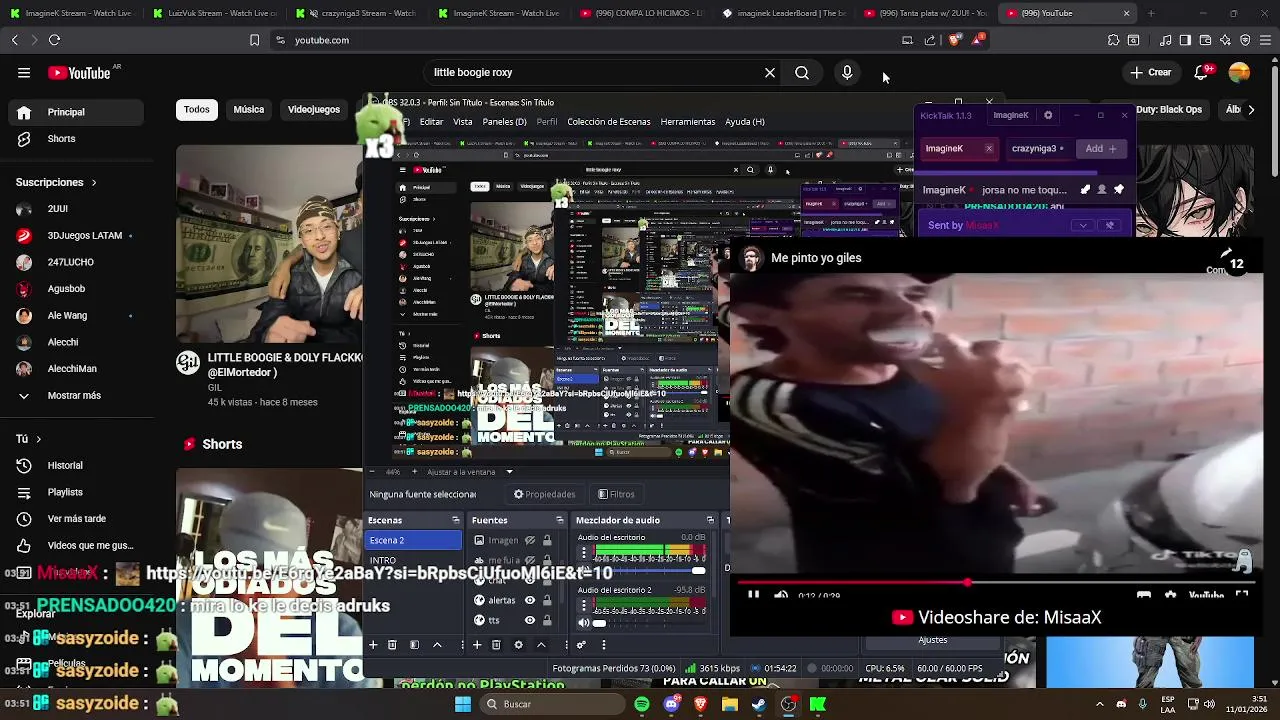The width and height of the screenshot is (1280, 720).
Task: Bookmark the page from the address bar
Action: point(254,40)
